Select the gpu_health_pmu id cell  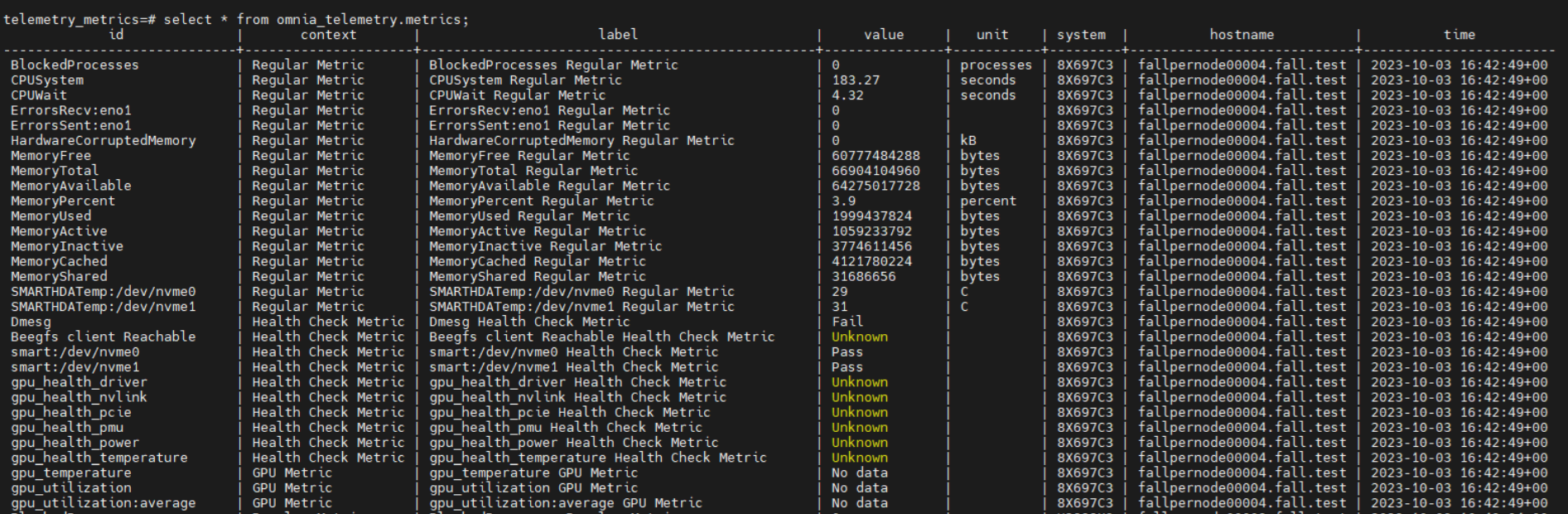[66, 428]
